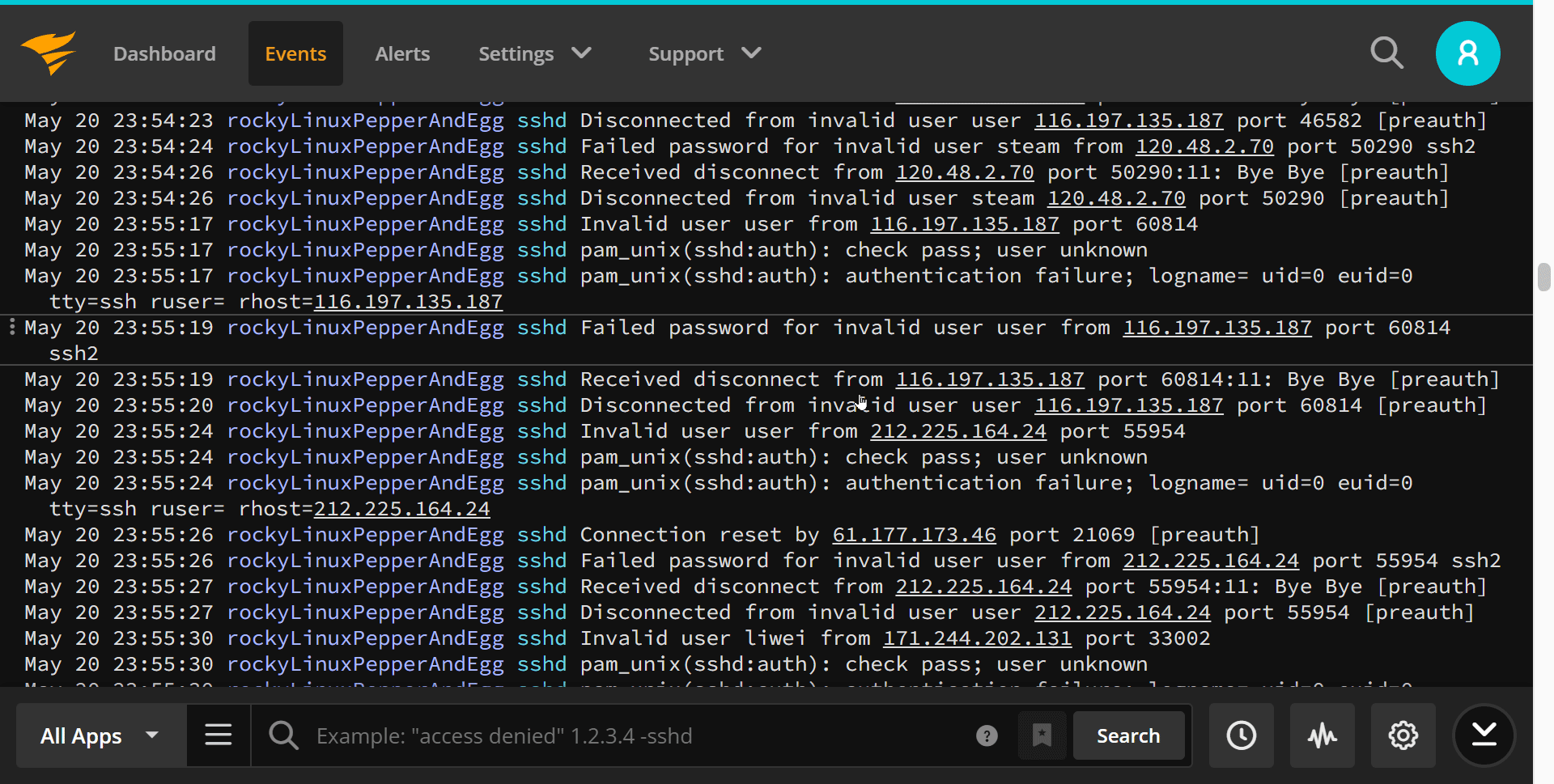Go to the Alerts page

402,53
